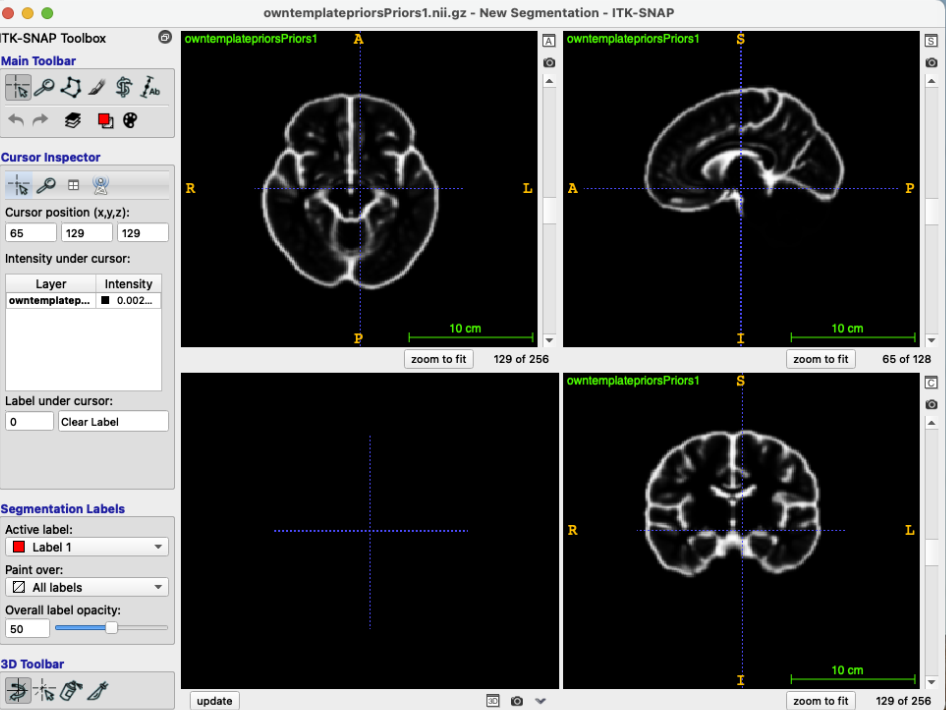This screenshot has width=946, height=710.
Task: Click zoom to fit under the sagittal view
Action: [820, 359]
